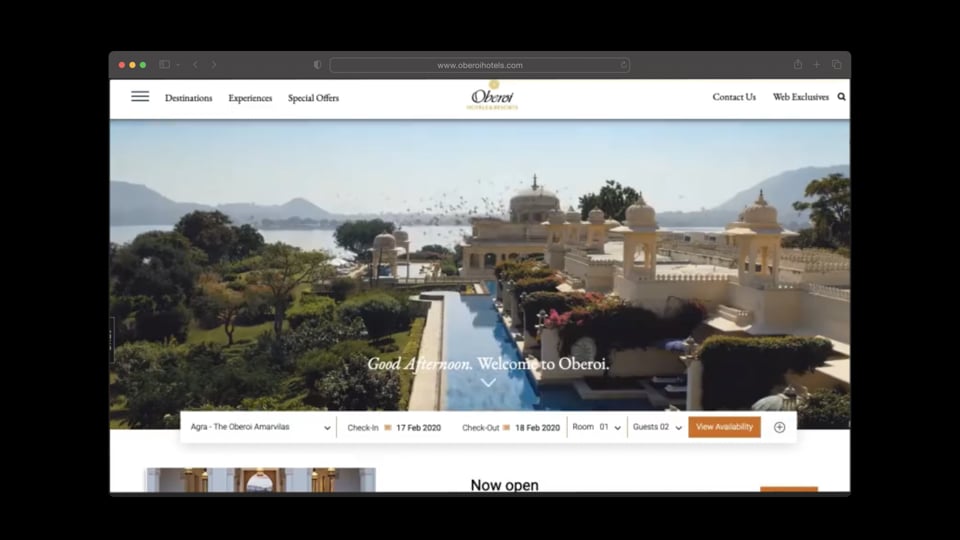Open the Destinations menu
The height and width of the screenshot is (540, 960).
tap(189, 98)
